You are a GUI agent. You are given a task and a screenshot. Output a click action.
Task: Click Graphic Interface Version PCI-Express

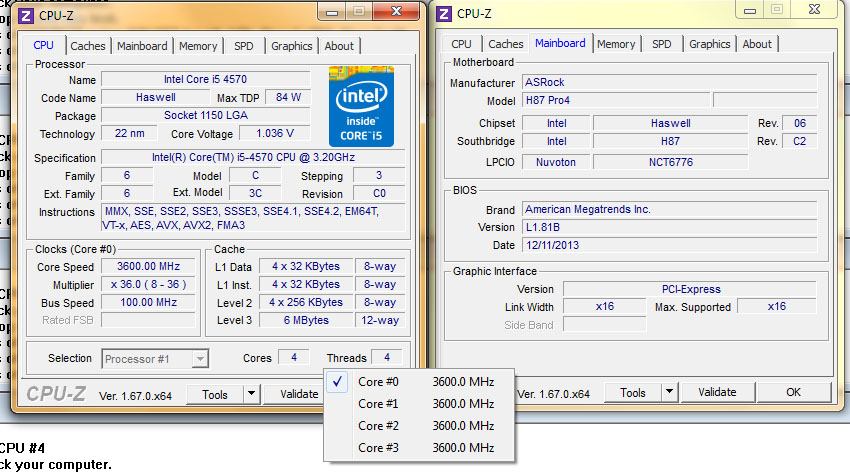[690, 289]
